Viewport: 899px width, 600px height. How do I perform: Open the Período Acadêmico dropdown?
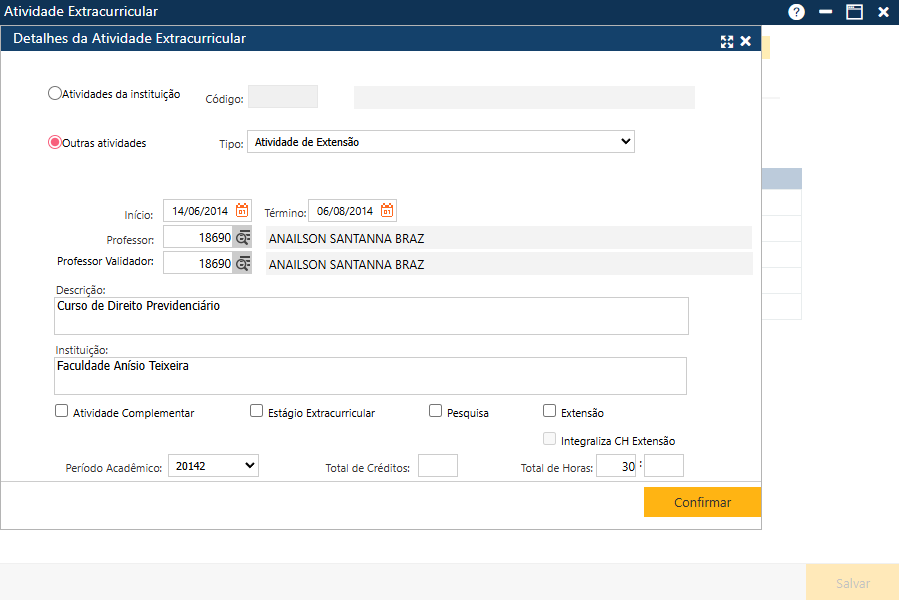pyautogui.click(x=213, y=466)
